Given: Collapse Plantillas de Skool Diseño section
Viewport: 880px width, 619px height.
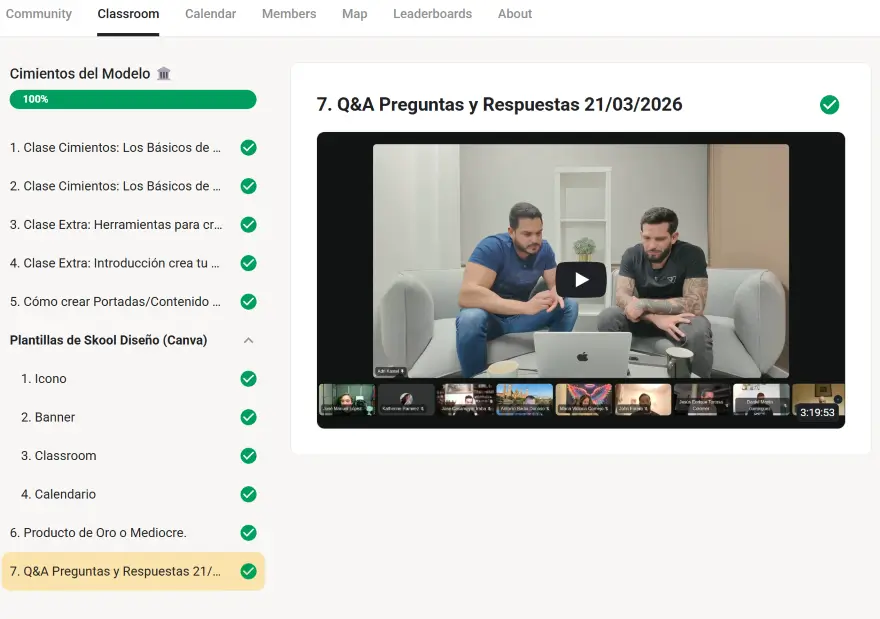Looking at the screenshot, I should click(x=248, y=340).
